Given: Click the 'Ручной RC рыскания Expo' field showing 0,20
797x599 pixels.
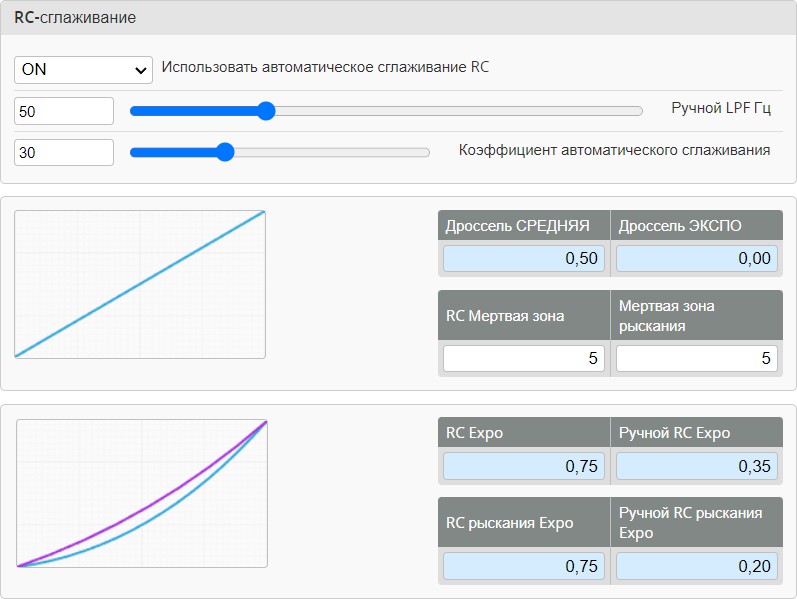Looking at the screenshot, I should click(697, 566).
